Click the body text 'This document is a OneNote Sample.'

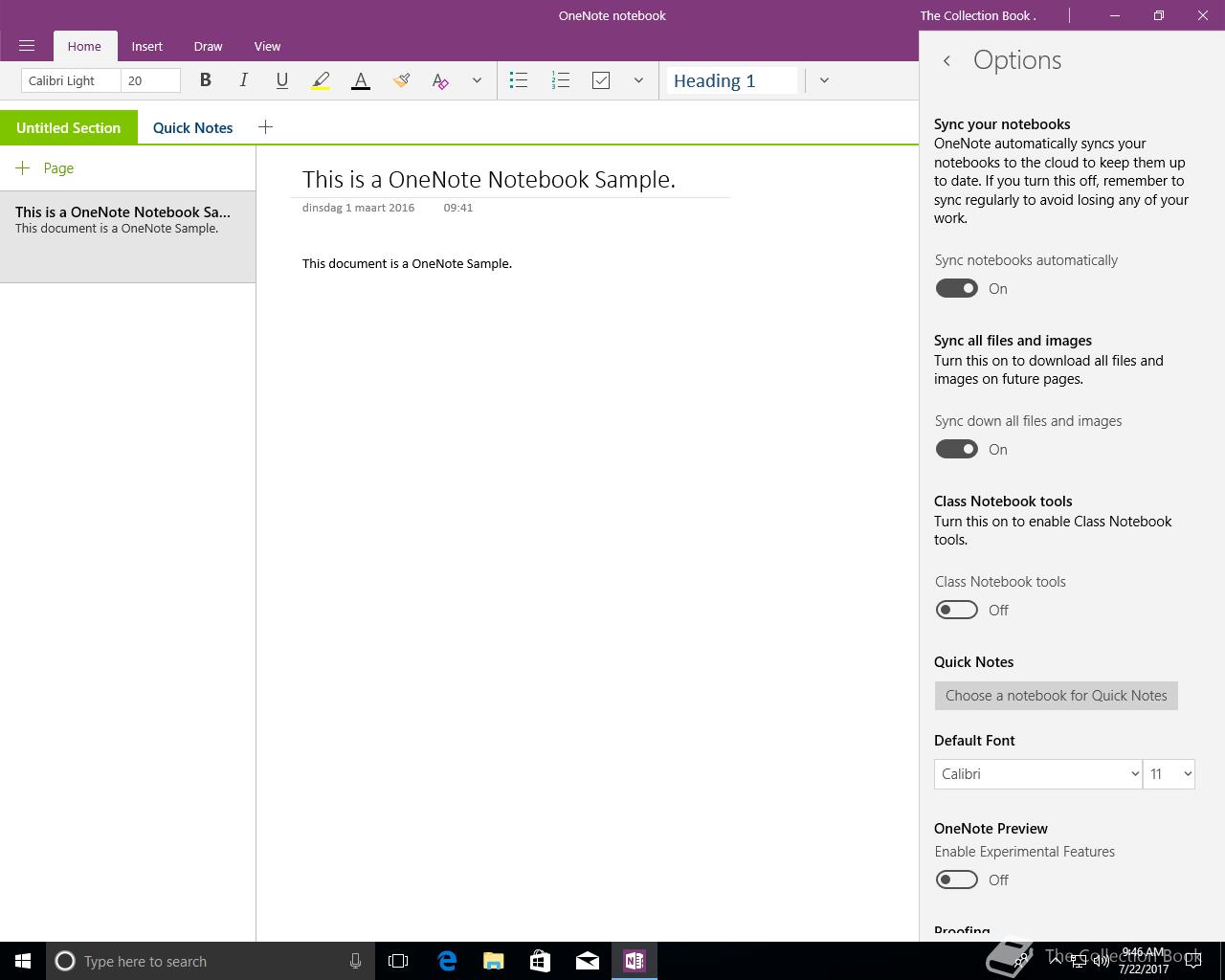point(407,263)
